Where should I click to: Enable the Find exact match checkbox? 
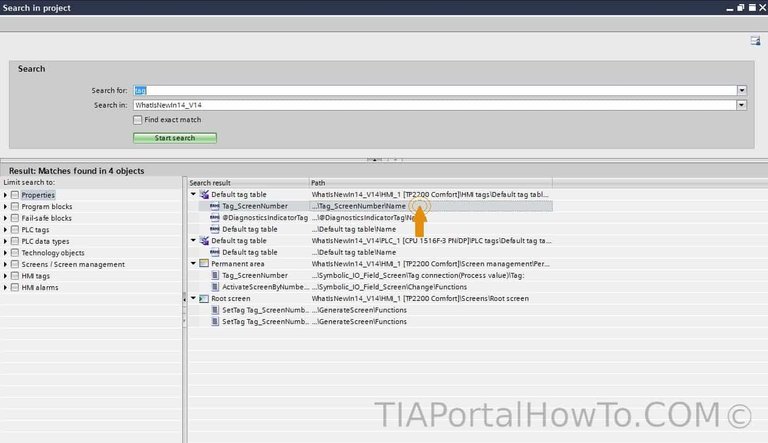pos(138,120)
